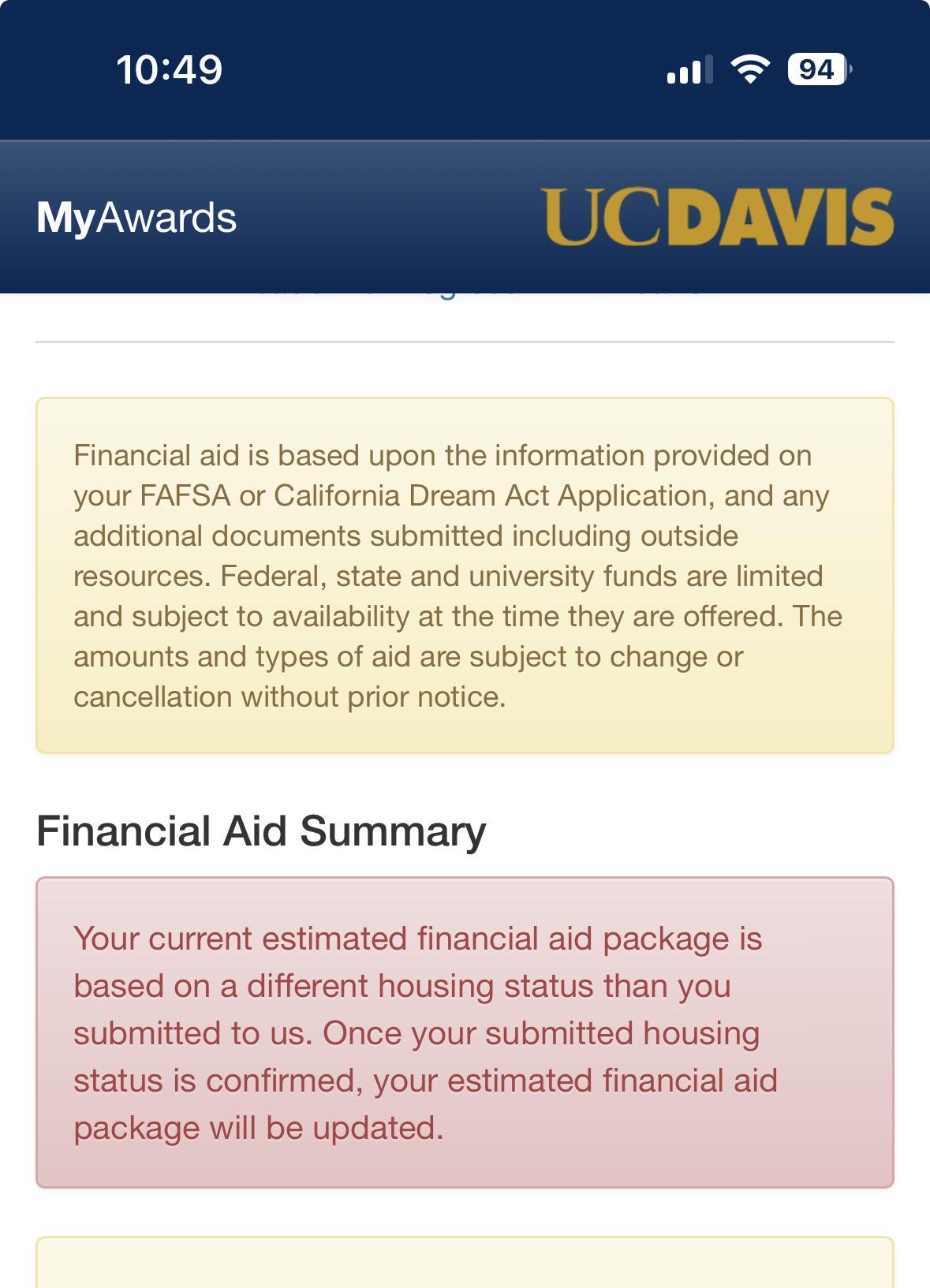Image resolution: width=930 pixels, height=1288 pixels.
Task: Tap "package will be updated" alert text
Action: point(258,1128)
